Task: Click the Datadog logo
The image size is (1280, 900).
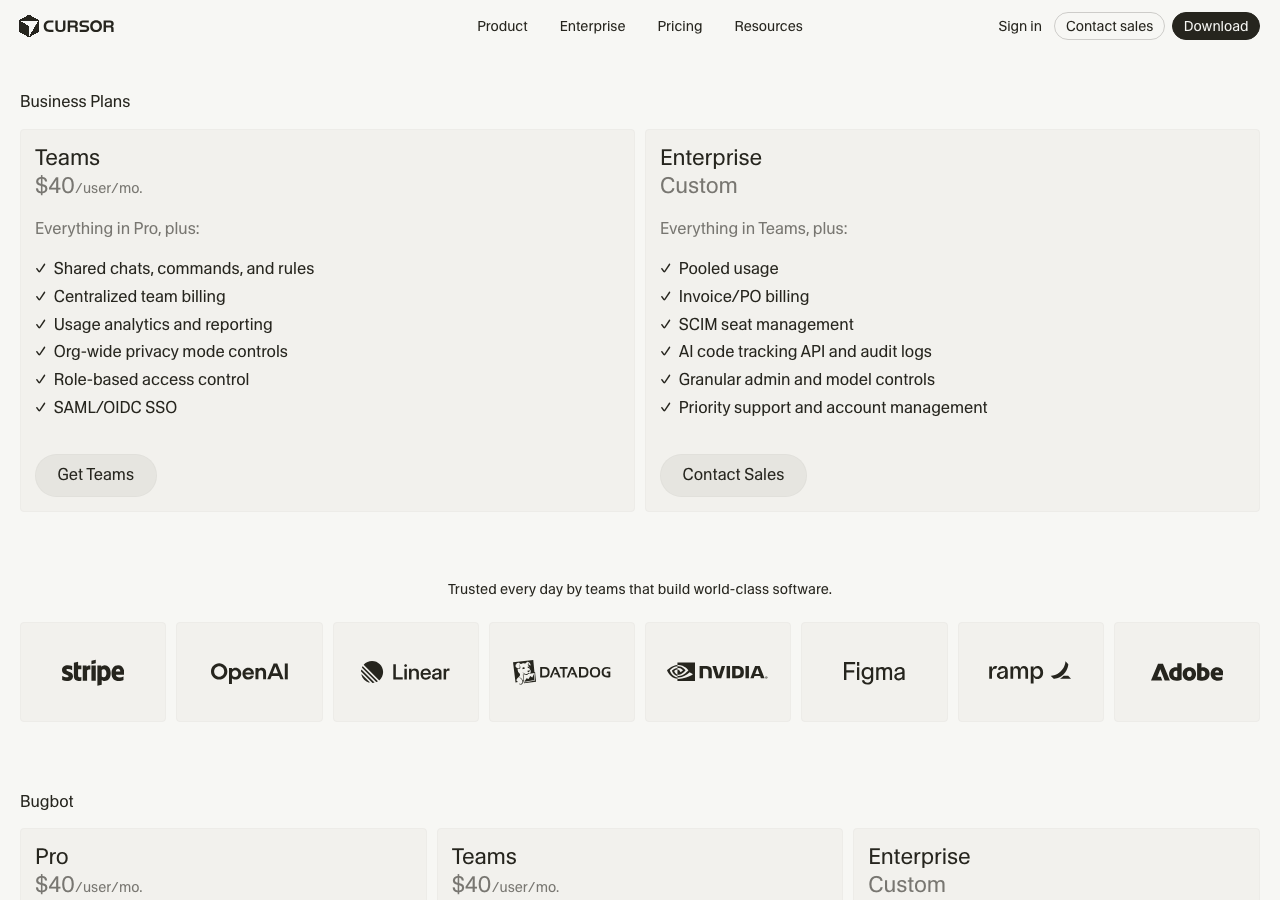Action: click(x=561, y=671)
